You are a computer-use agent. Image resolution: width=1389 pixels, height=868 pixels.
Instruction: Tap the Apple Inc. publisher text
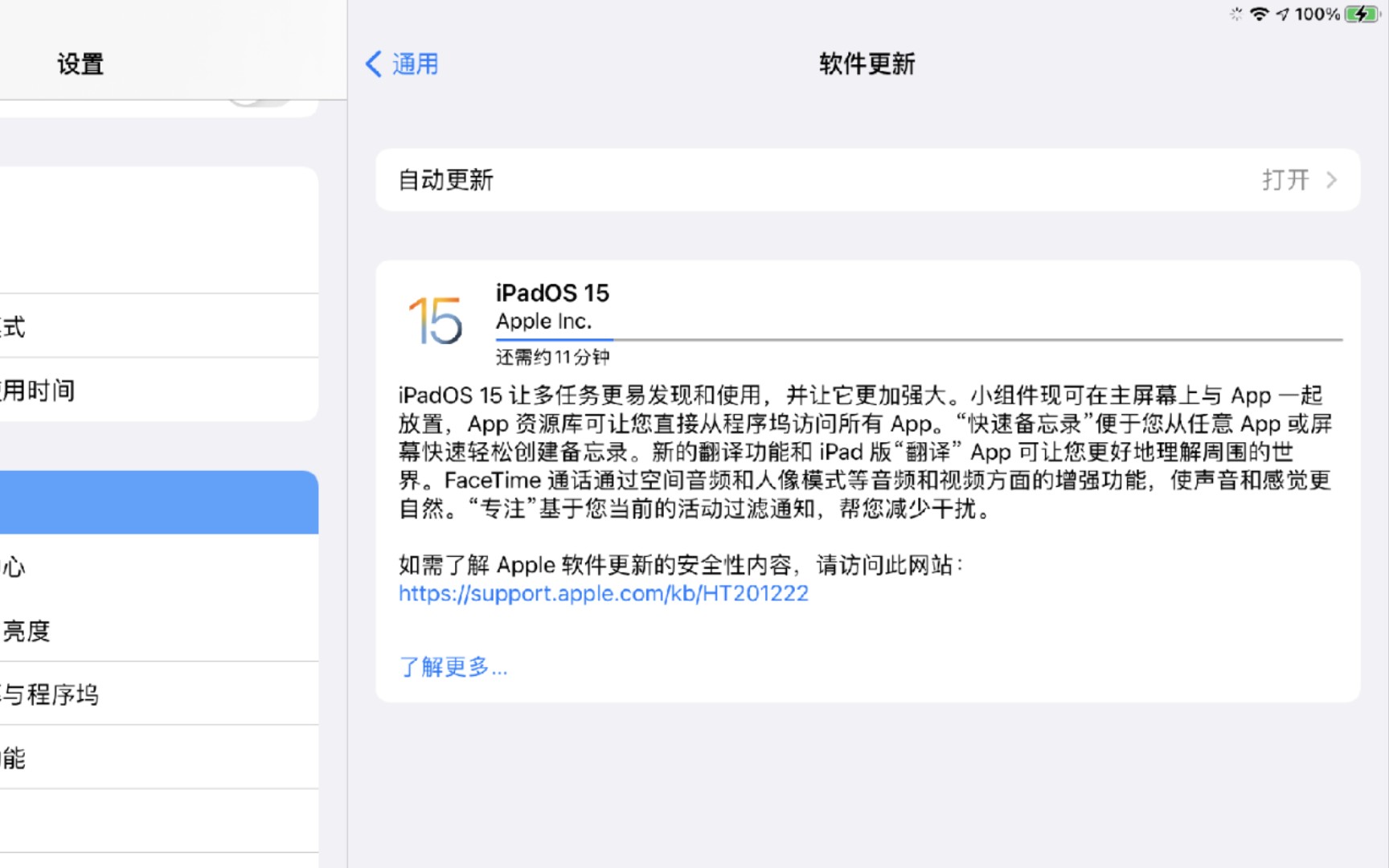coord(543,321)
